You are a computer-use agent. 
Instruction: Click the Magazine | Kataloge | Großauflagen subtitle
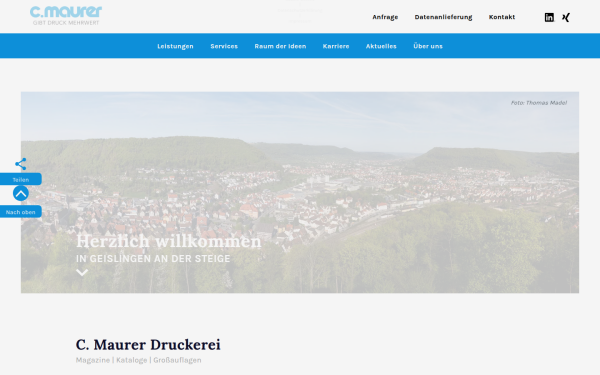click(139, 360)
